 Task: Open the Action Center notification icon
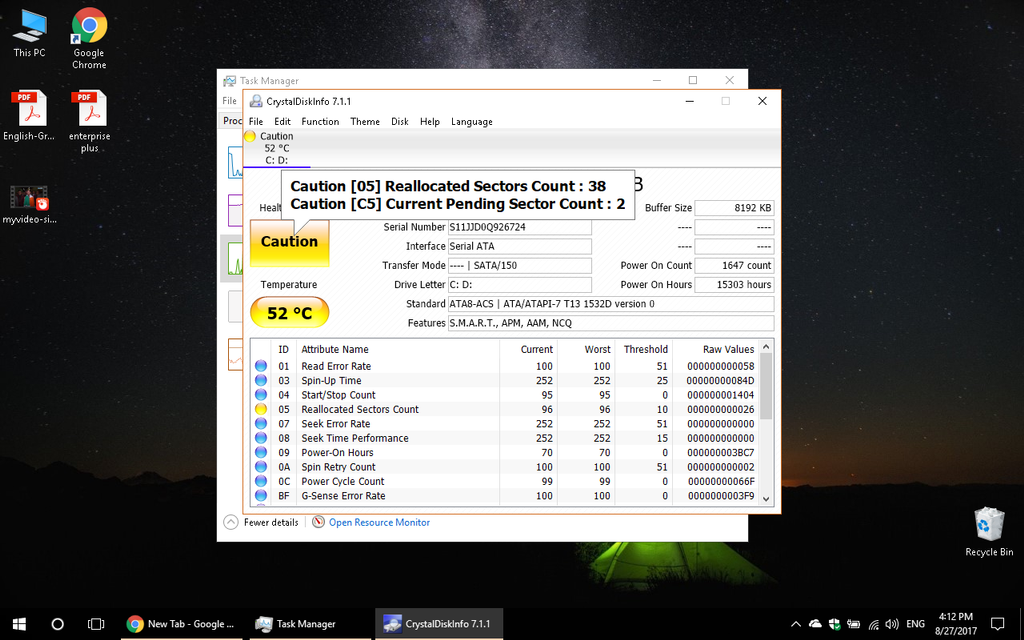(996, 624)
